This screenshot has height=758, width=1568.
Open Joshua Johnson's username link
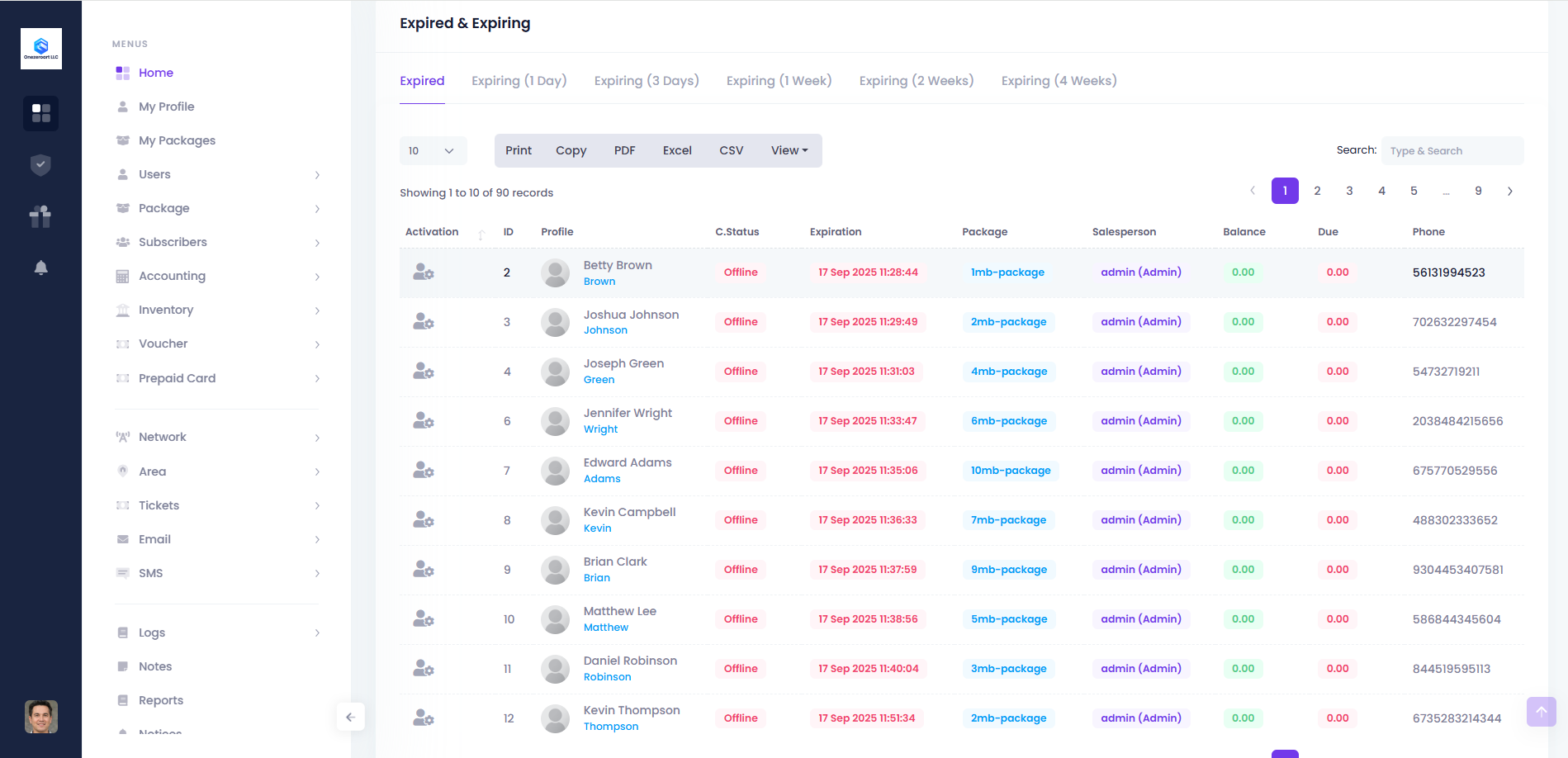(605, 330)
